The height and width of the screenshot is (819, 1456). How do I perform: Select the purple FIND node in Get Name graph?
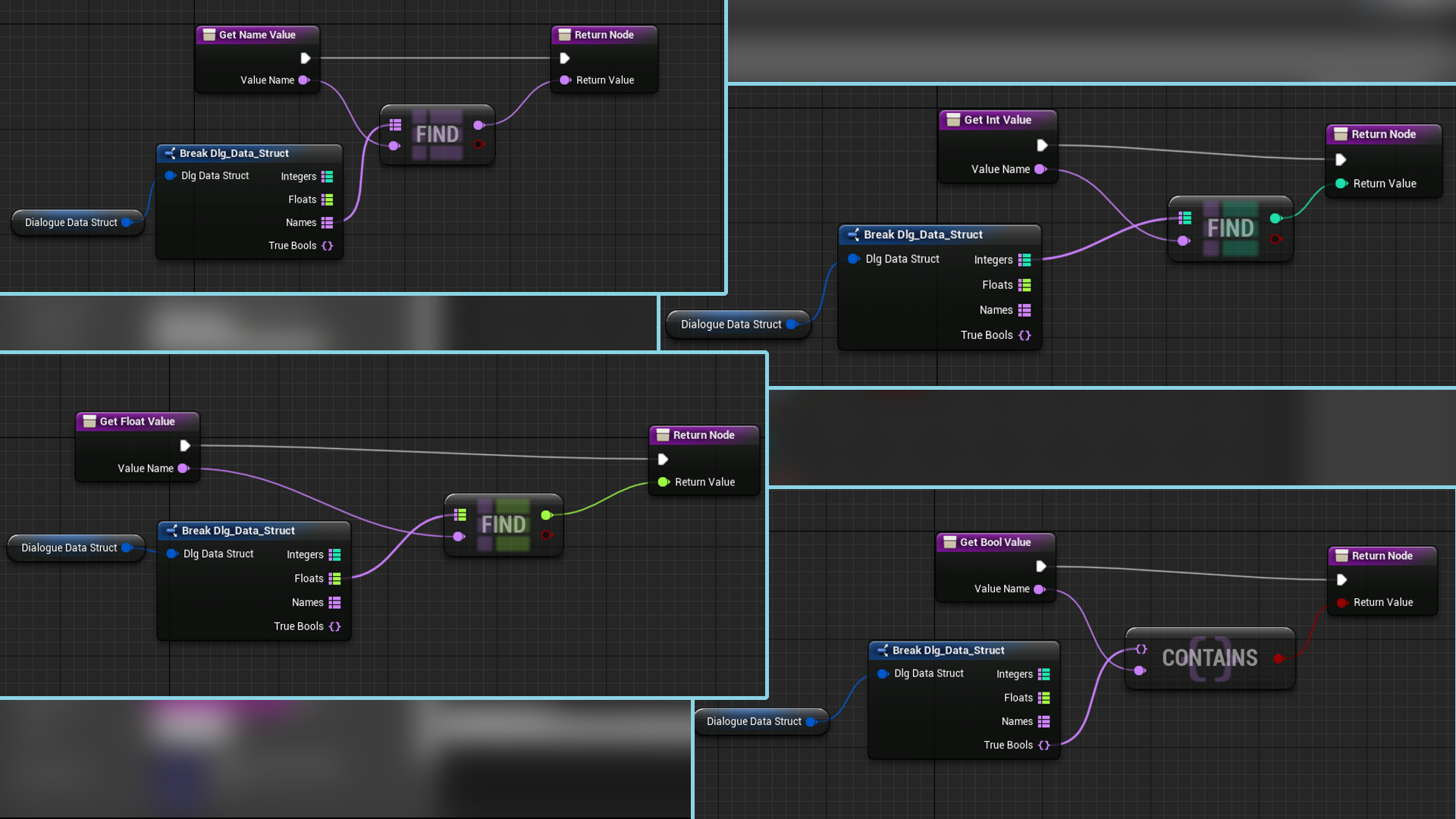click(438, 134)
